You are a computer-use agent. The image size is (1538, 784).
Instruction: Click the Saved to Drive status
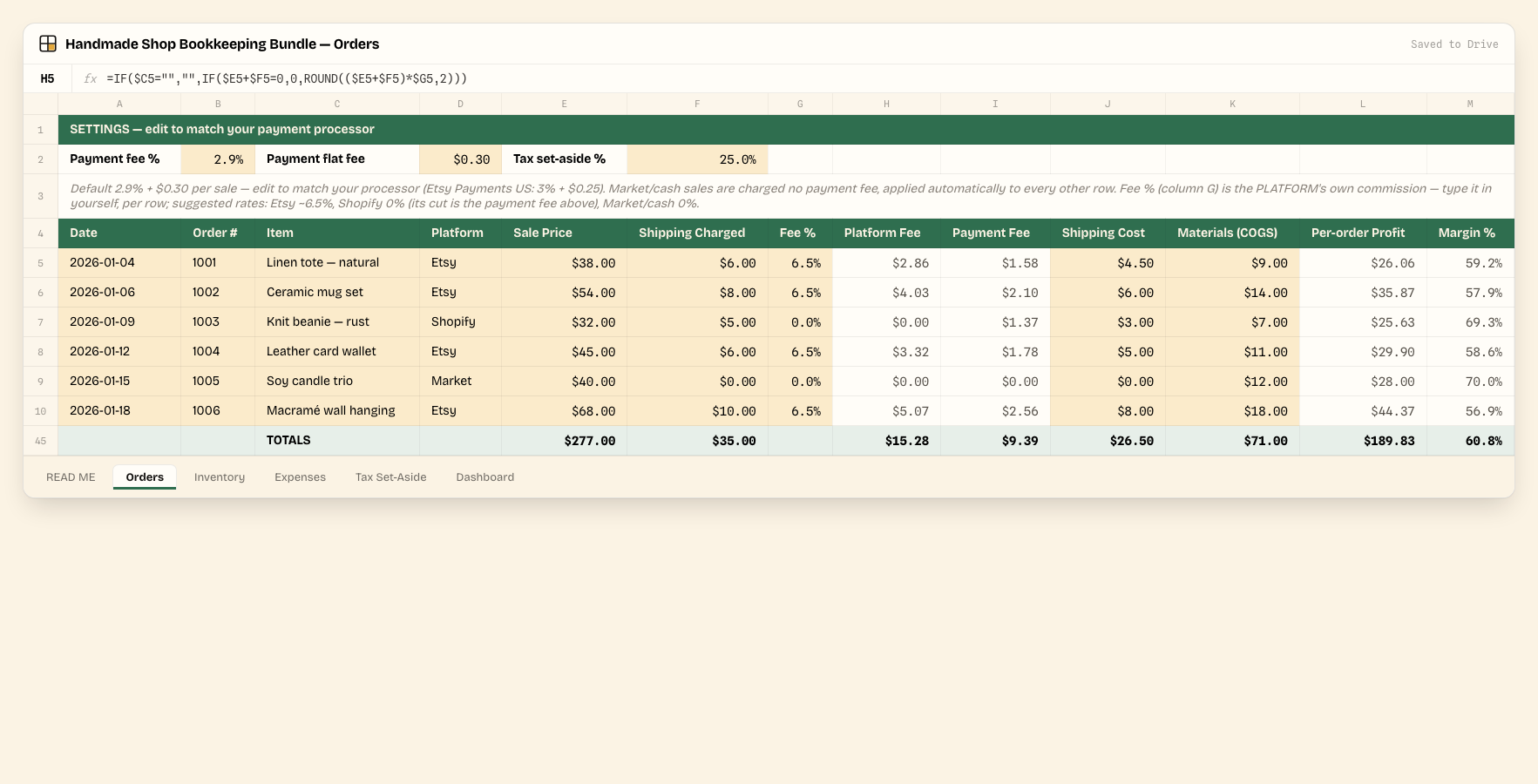[1454, 44]
